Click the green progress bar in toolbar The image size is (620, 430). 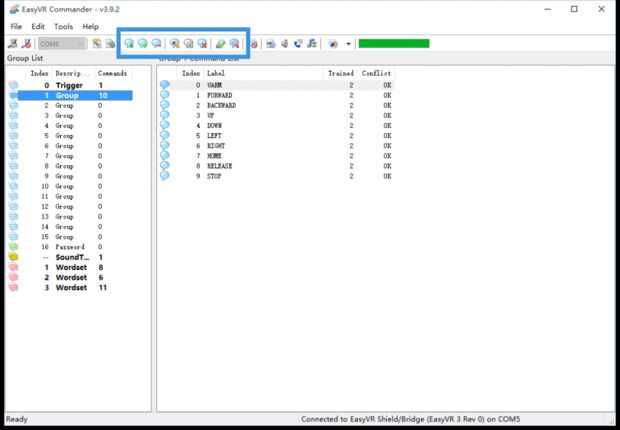tap(394, 44)
